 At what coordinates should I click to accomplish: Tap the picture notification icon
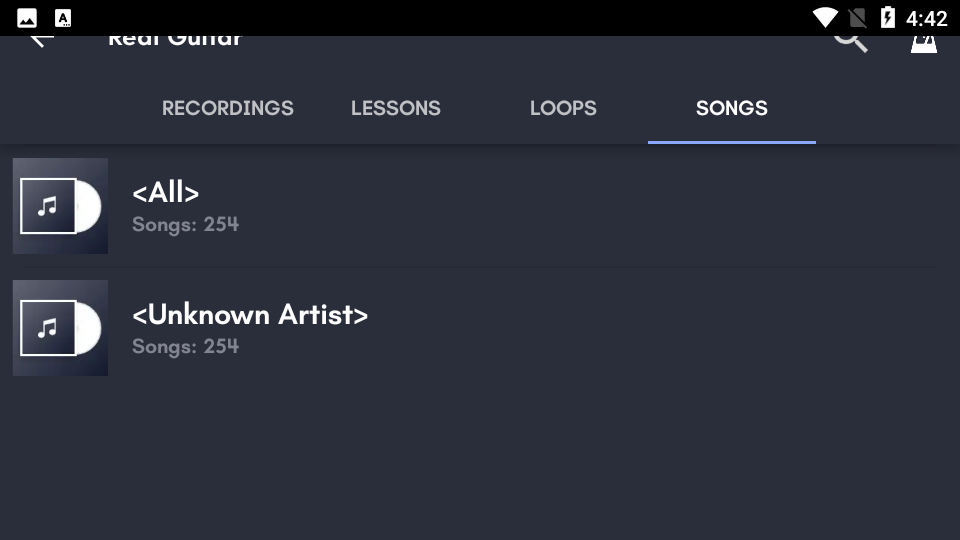[x=27, y=18]
